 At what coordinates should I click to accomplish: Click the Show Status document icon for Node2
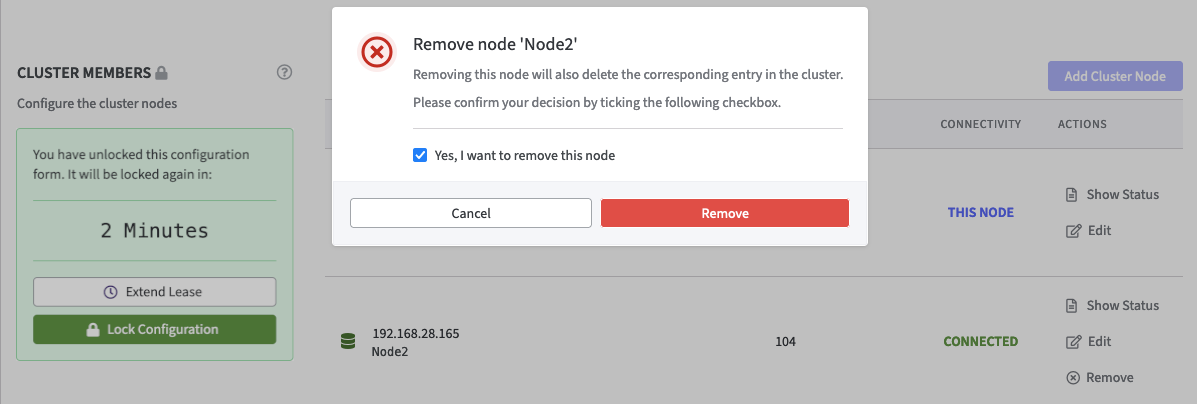(x=1073, y=305)
